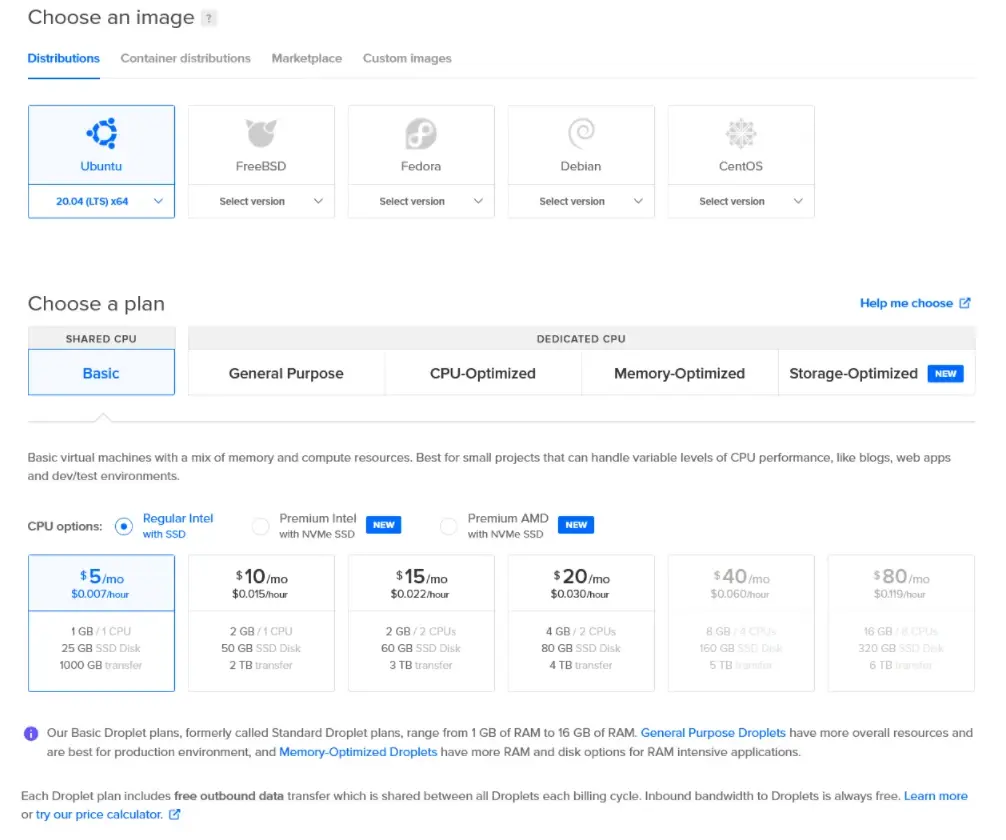
Task: Choose the $80/mo plan card
Action: [x=901, y=623]
